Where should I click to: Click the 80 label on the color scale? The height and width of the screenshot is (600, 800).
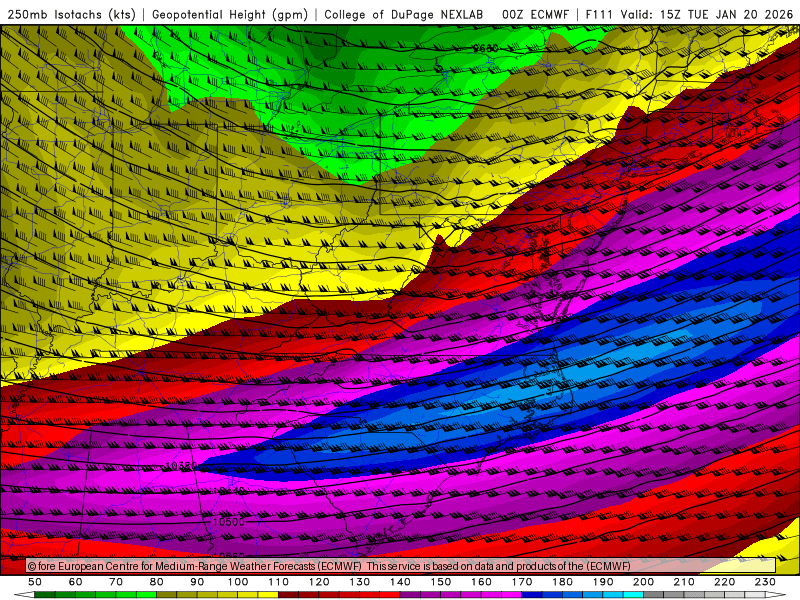pyautogui.click(x=156, y=582)
